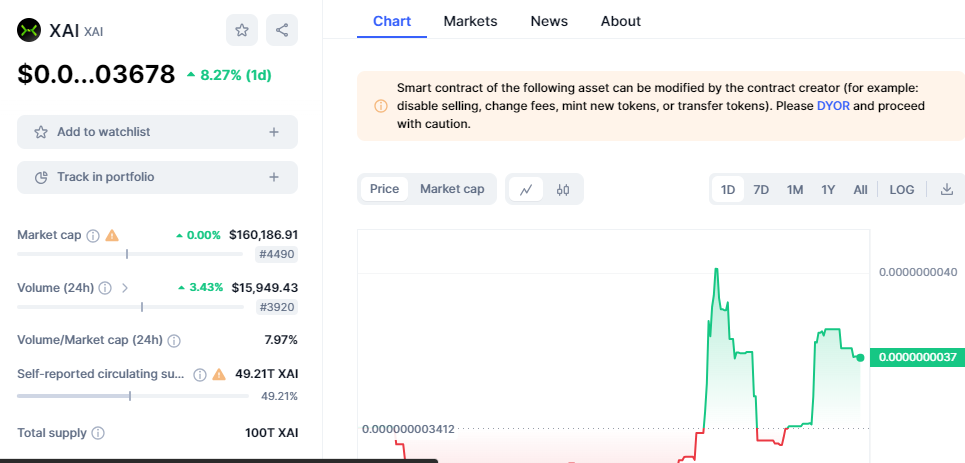Viewport: 965px width, 463px height.
Task: Open the share icon button
Action: [x=282, y=30]
